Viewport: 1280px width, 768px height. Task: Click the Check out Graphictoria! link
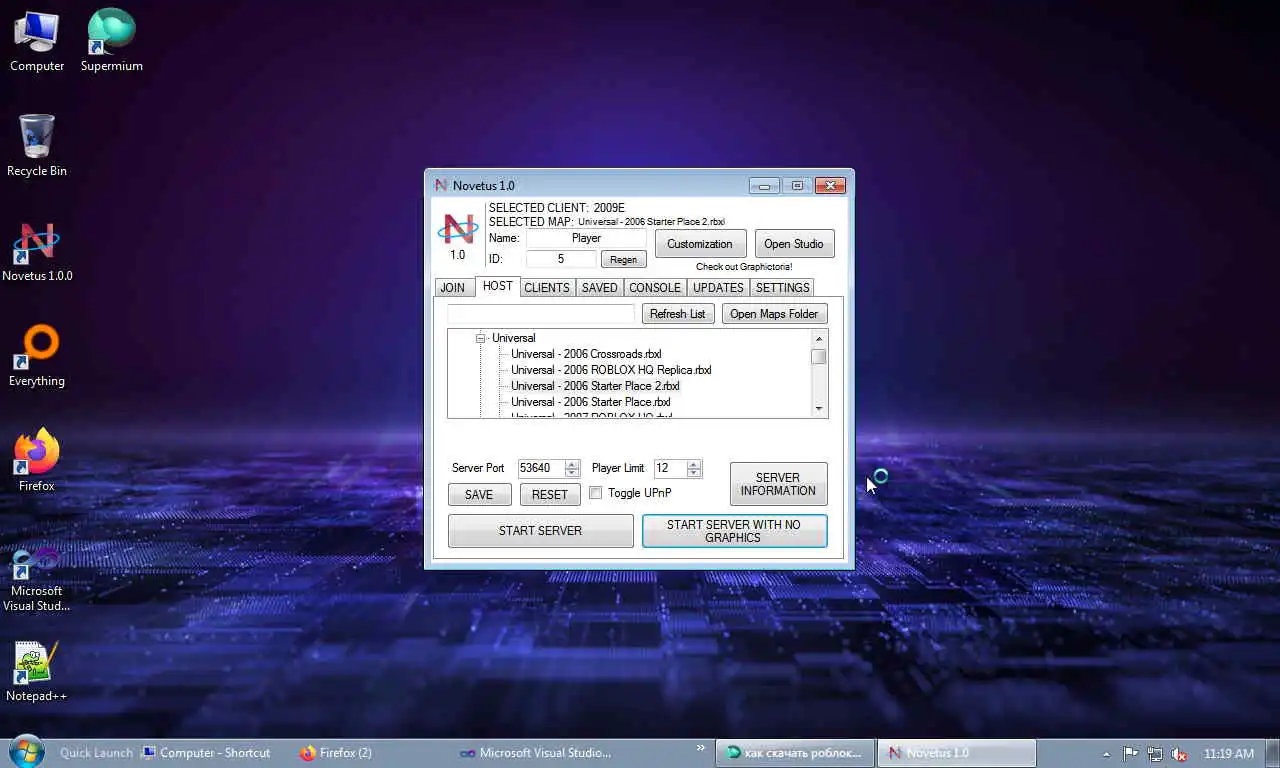[744, 267]
